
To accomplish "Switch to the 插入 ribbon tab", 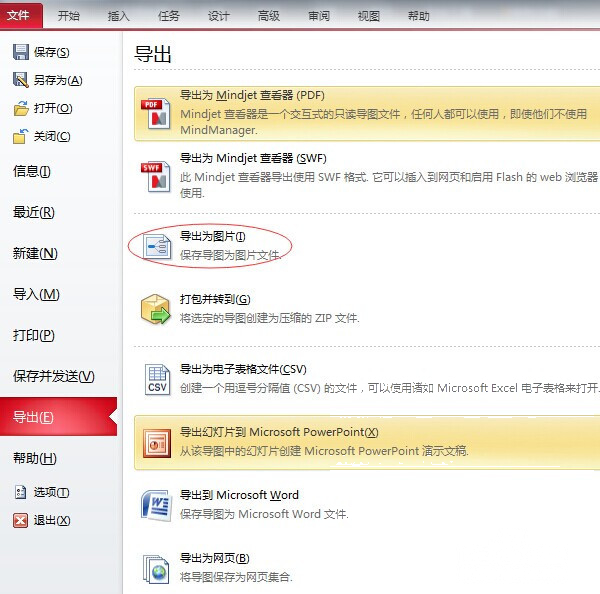I will coord(118,16).
